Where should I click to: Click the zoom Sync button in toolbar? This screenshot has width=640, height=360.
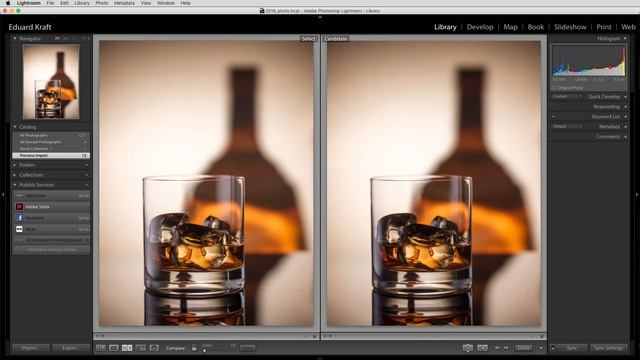(247, 348)
